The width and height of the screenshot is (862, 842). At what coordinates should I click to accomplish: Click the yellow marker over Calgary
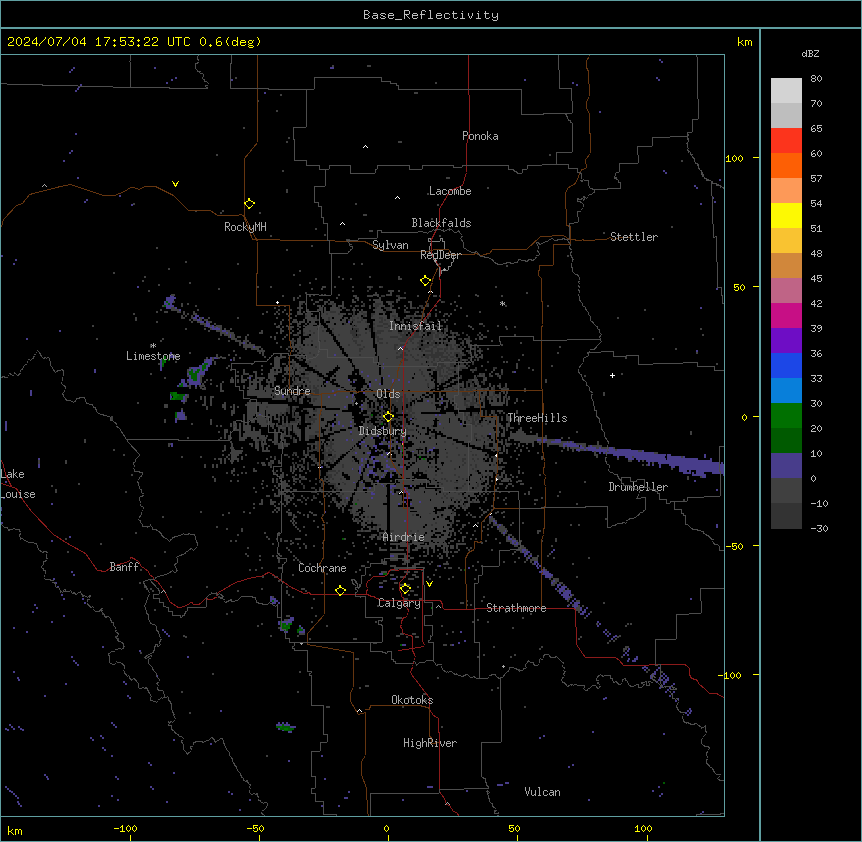405,589
